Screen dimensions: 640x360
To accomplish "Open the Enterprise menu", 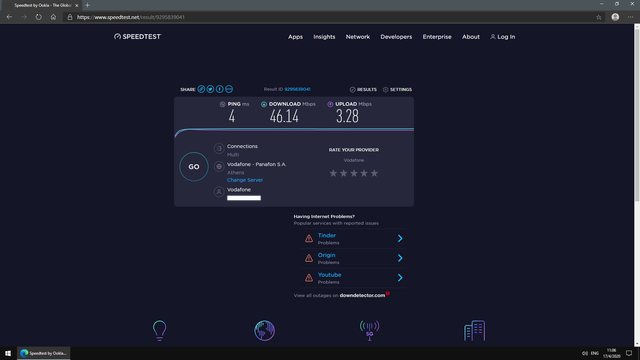I will [437, 37].
